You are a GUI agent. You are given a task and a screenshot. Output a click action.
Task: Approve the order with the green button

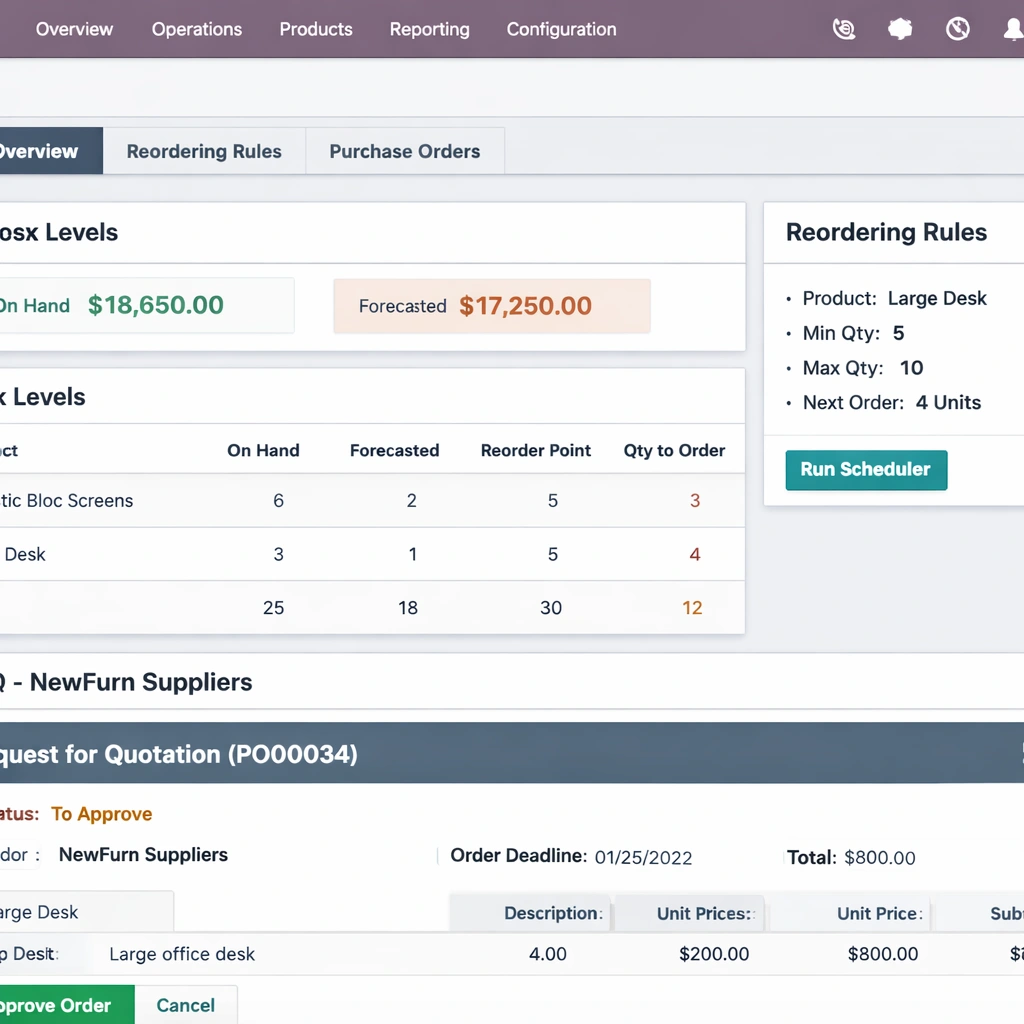coord(60,1005)
